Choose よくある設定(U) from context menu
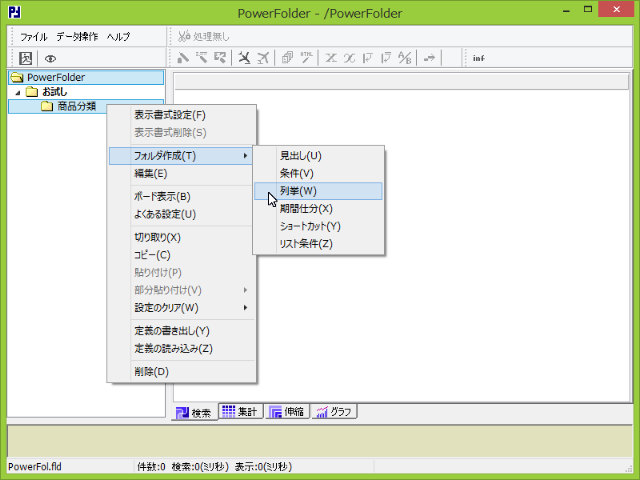Viewport: 640px width, 480px height. pyautogui.click(x=165, y=214)
